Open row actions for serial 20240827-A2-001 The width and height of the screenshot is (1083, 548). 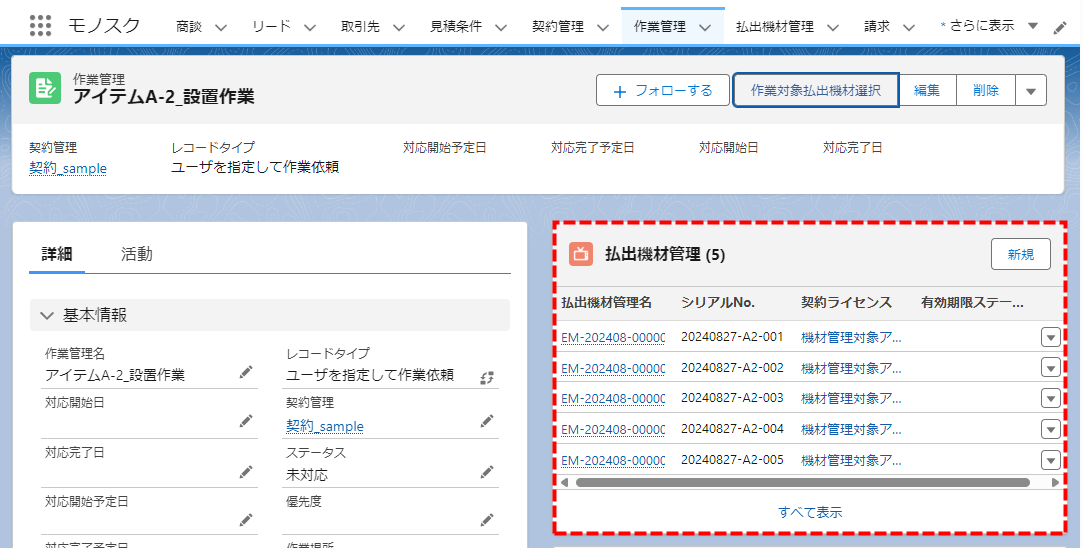tap(1050, 337)
